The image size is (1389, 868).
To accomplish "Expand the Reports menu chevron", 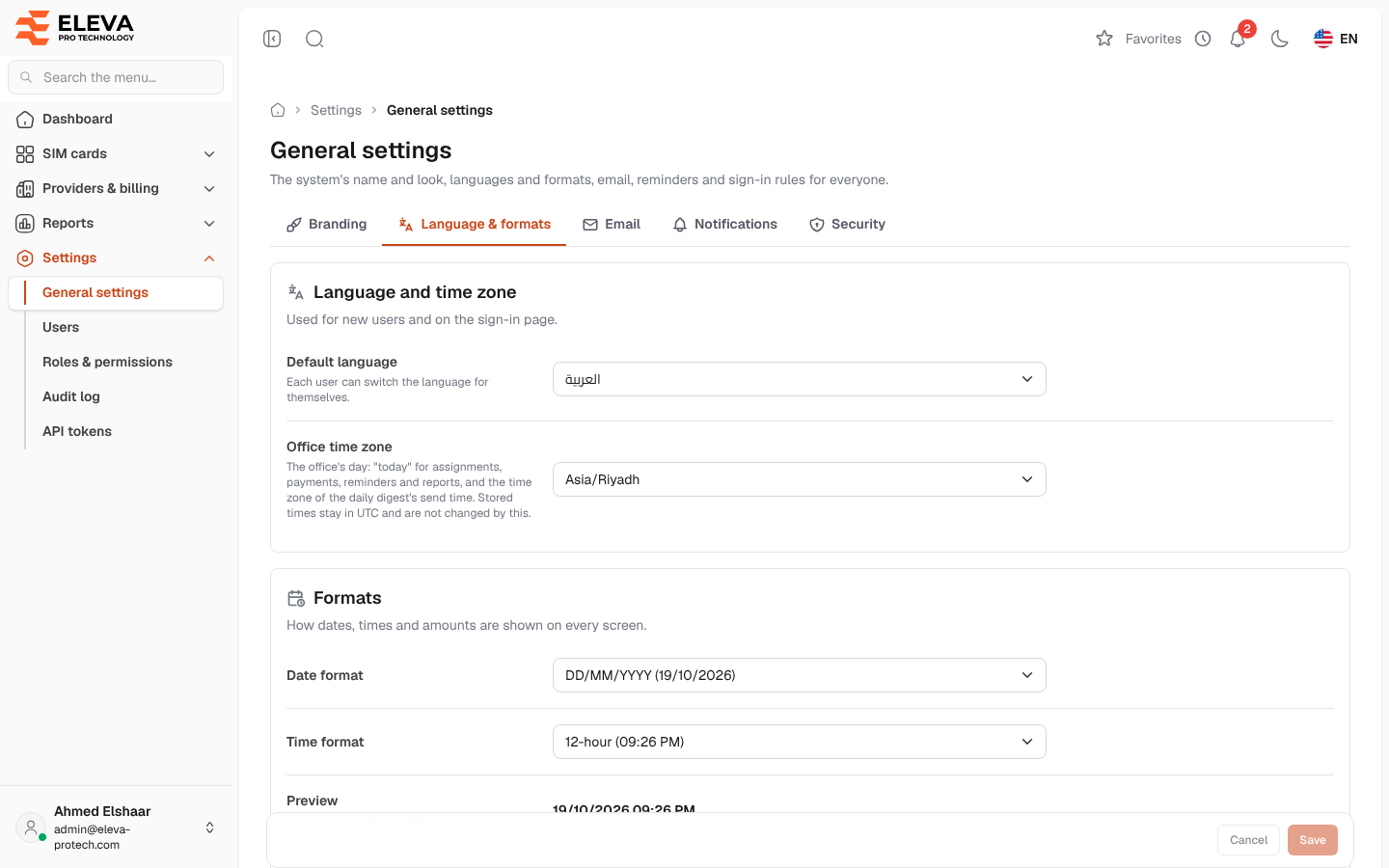I will 209,224.
